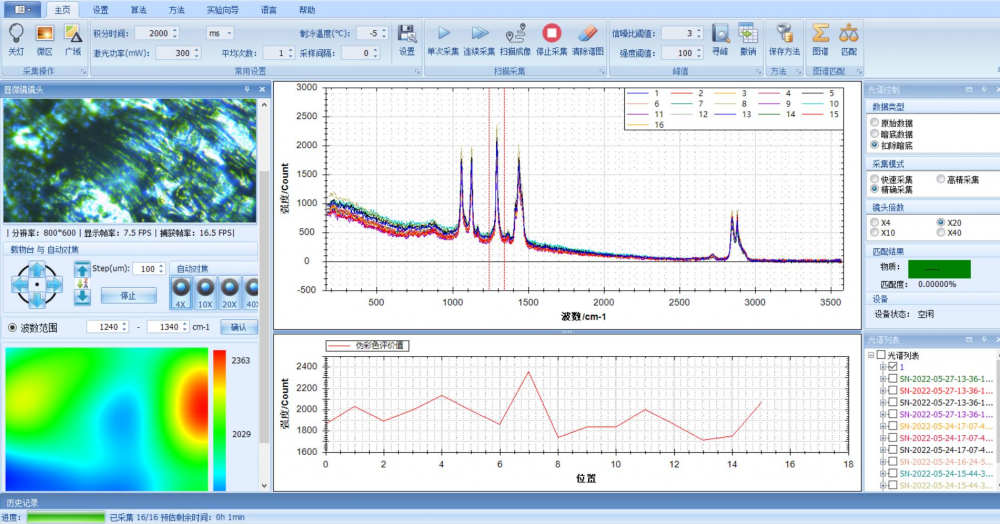Check the 光谱列表 root checkbox

pos(881,355)
